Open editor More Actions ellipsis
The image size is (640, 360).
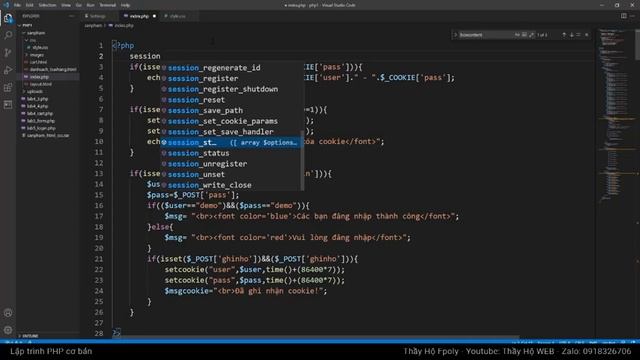(x=633, y=16)
